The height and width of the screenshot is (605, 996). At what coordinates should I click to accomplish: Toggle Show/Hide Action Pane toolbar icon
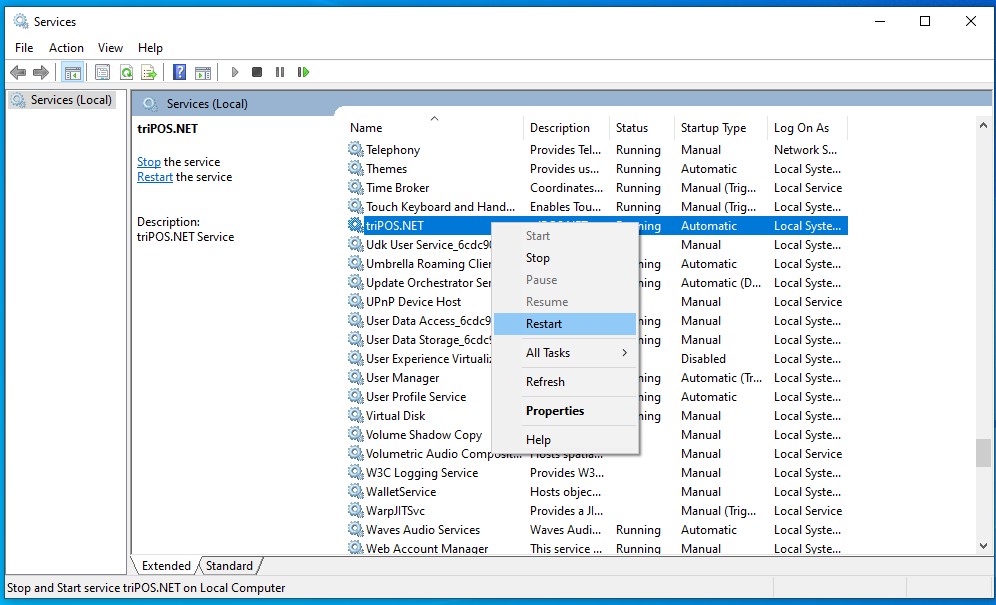point(203,72)
